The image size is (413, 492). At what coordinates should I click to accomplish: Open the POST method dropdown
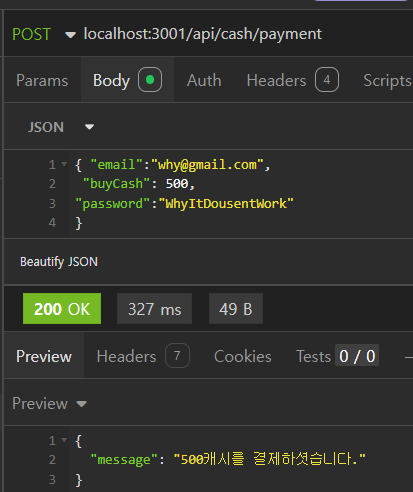[44, 34]
